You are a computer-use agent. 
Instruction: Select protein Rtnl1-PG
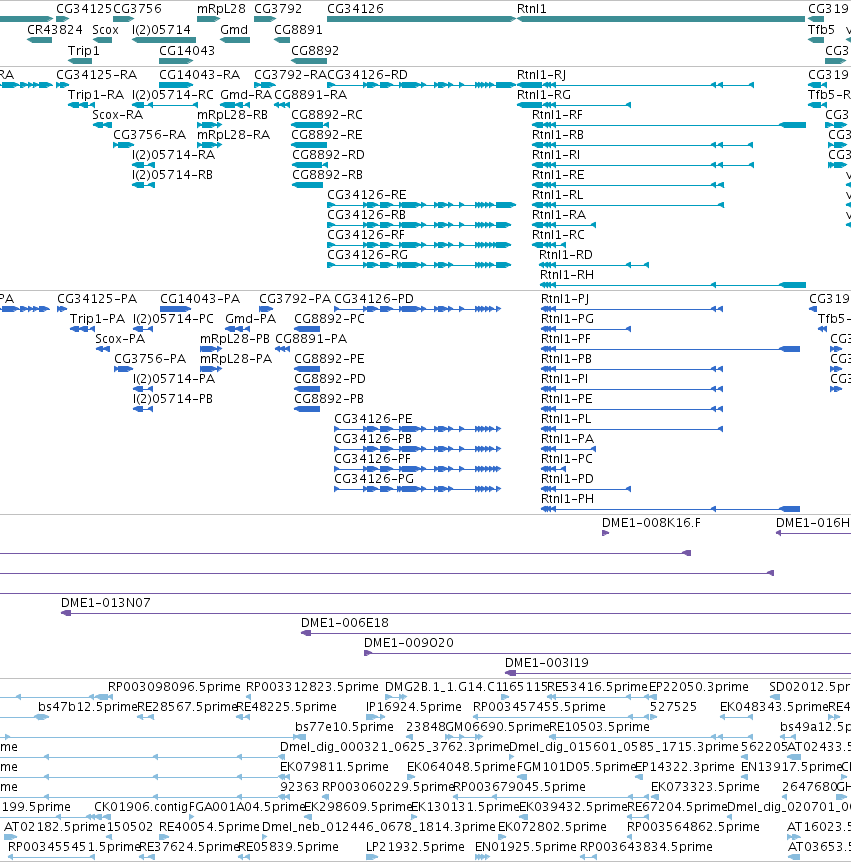567,319
